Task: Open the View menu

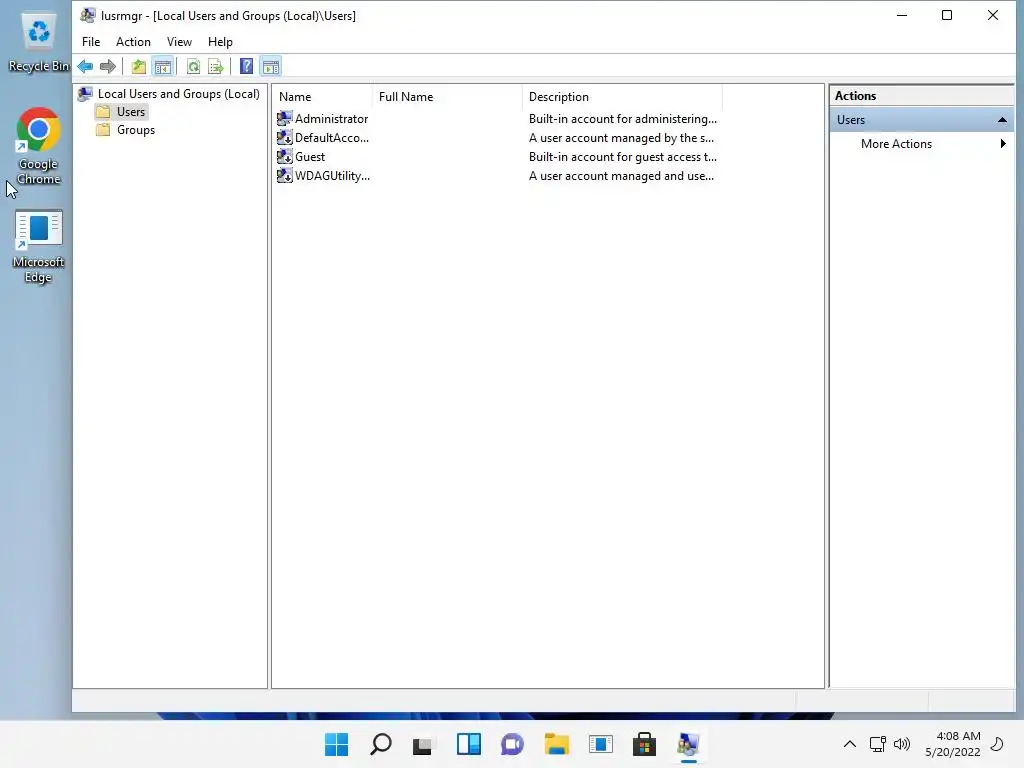Action: click(179, 42)
